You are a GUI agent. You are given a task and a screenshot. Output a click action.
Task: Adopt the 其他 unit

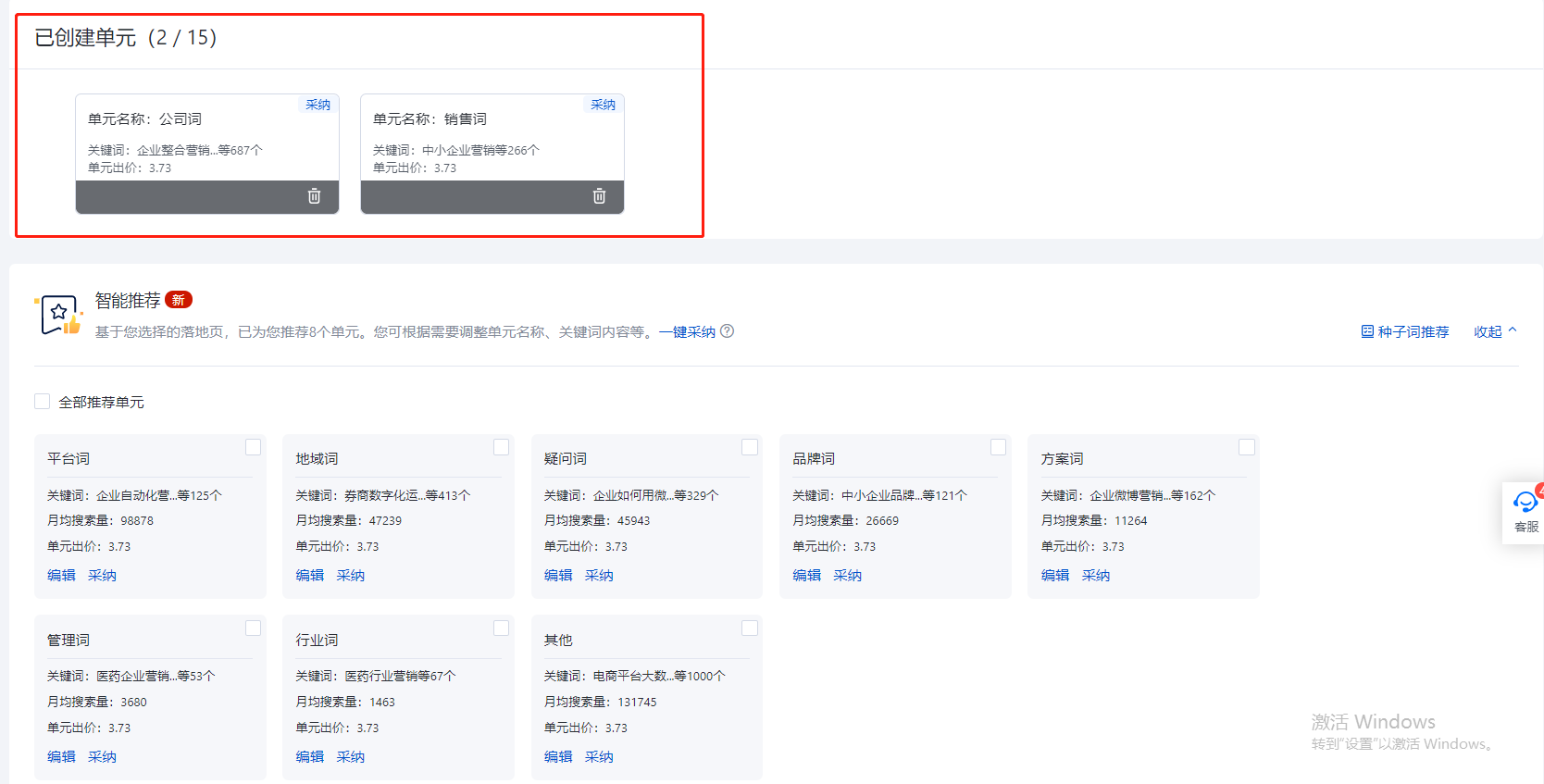click(599, 757)
